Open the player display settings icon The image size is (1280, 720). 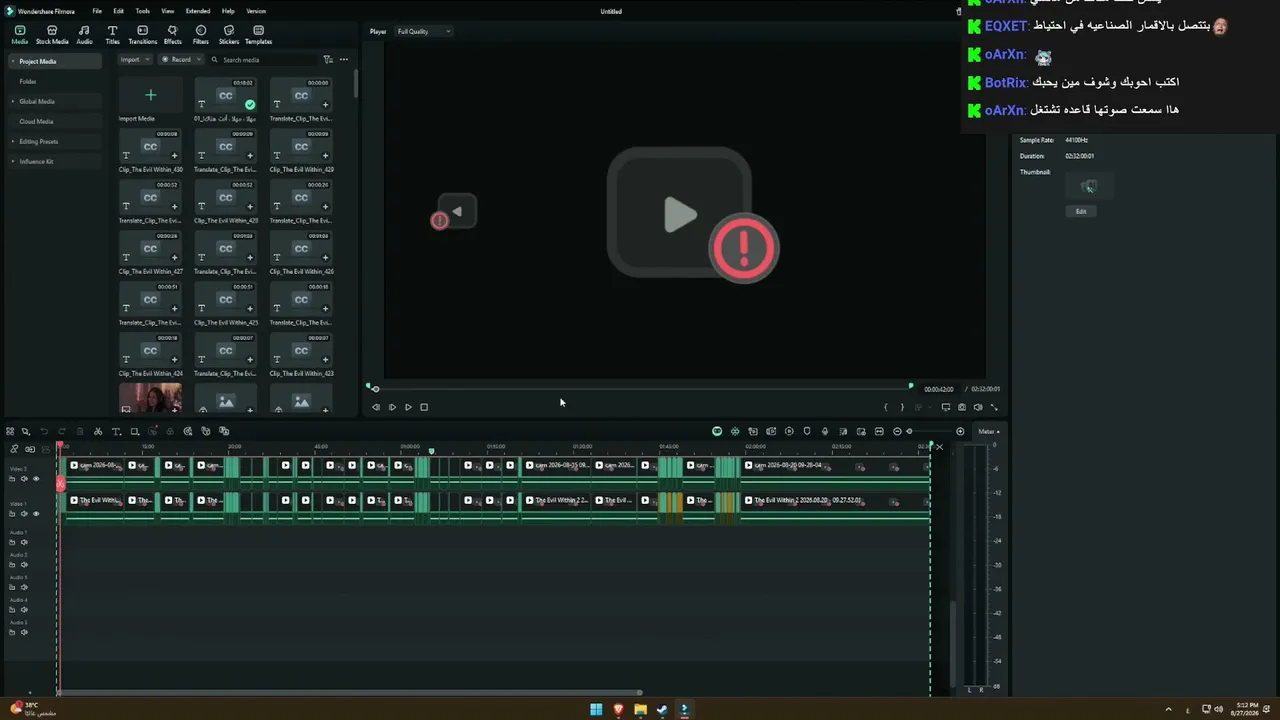point(946,407)
